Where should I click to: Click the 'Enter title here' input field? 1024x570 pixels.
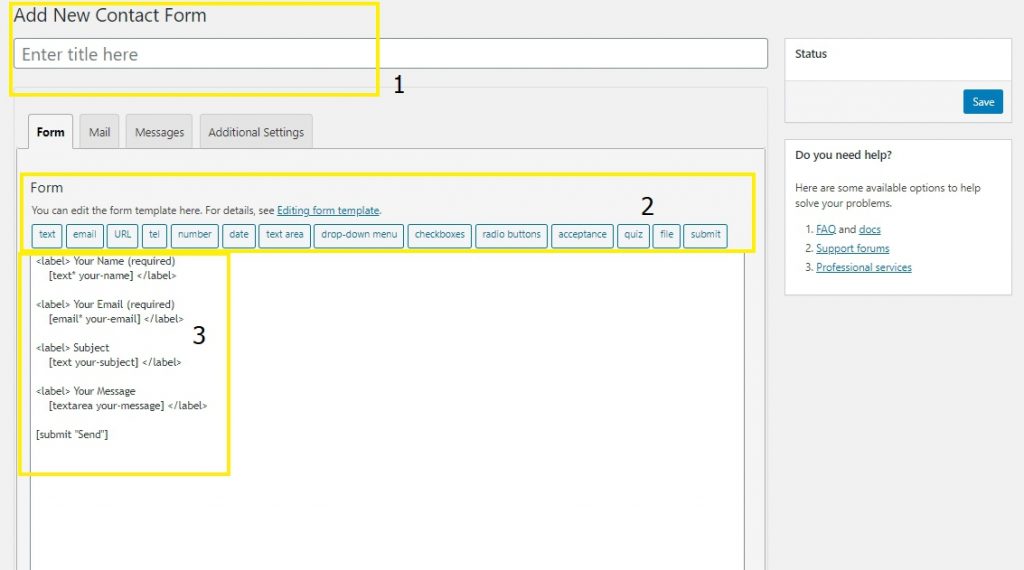click(x=390, y=54)
